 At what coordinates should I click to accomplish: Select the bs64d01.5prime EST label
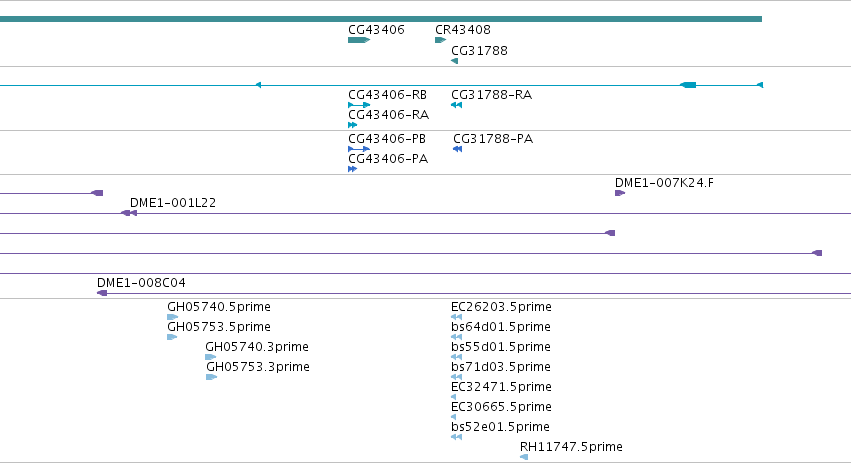point(501,327)
